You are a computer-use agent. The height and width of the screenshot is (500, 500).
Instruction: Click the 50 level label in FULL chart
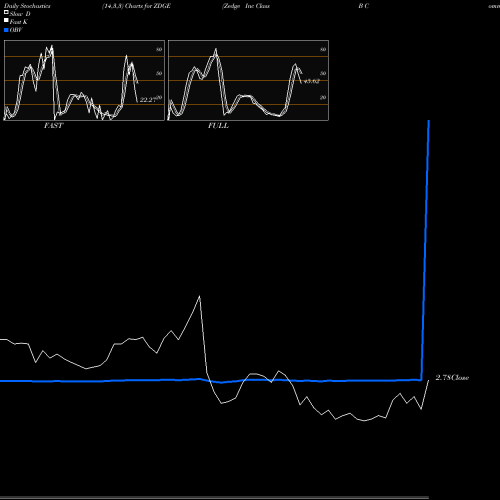[323, 73]
